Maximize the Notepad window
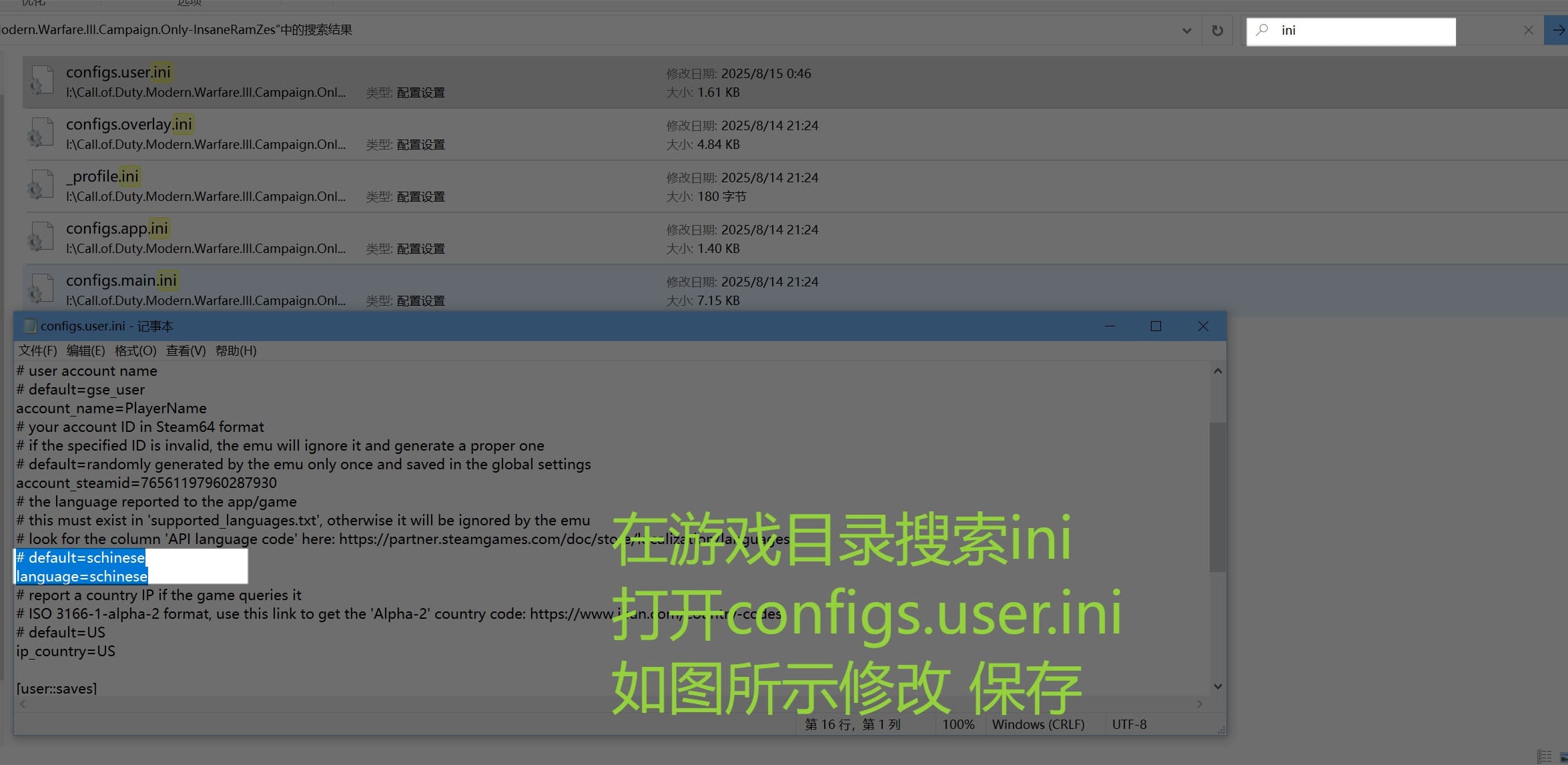This screenshot has height=765, width=1568. coord(1156,326)
